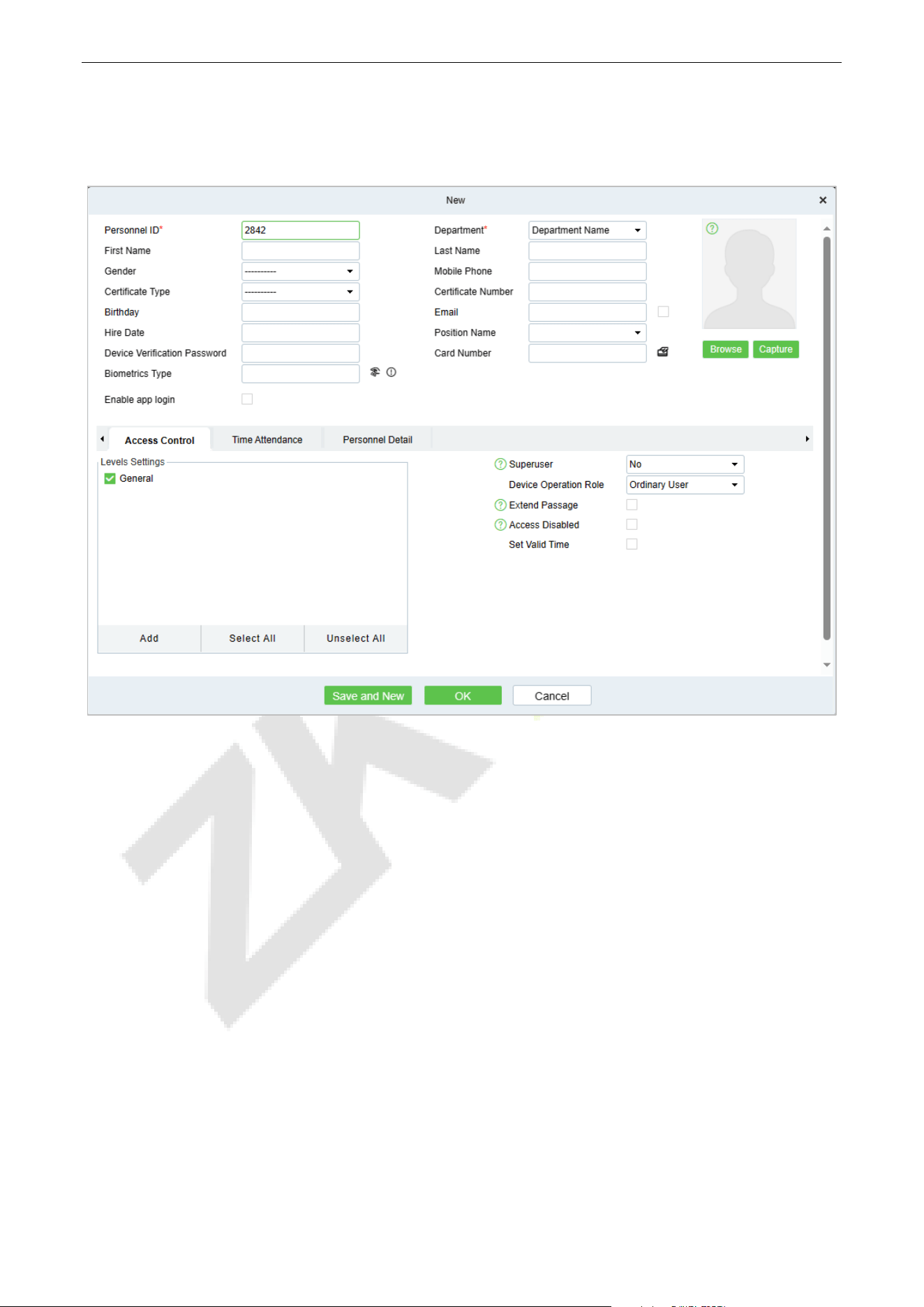
Task: Click the Select All button
Action: (x=253, y=638)
